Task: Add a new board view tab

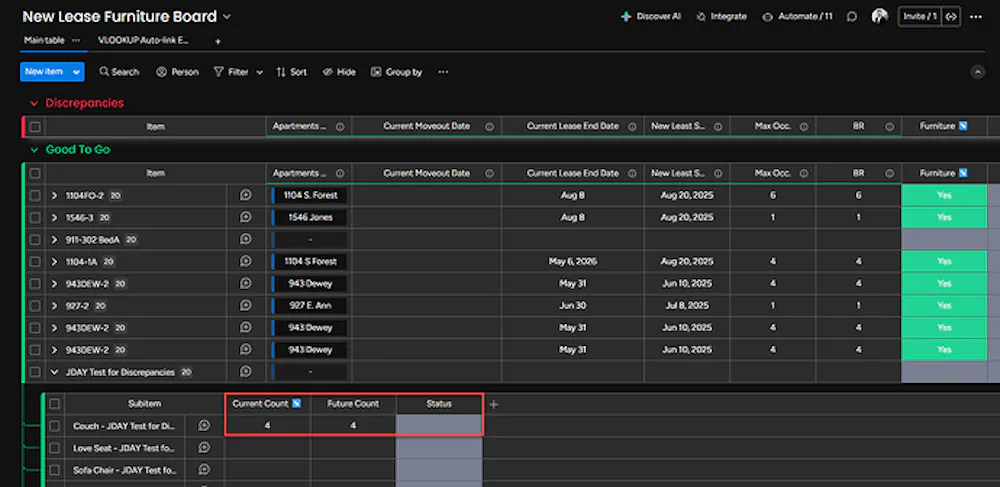Action: (x=218, y=41)
